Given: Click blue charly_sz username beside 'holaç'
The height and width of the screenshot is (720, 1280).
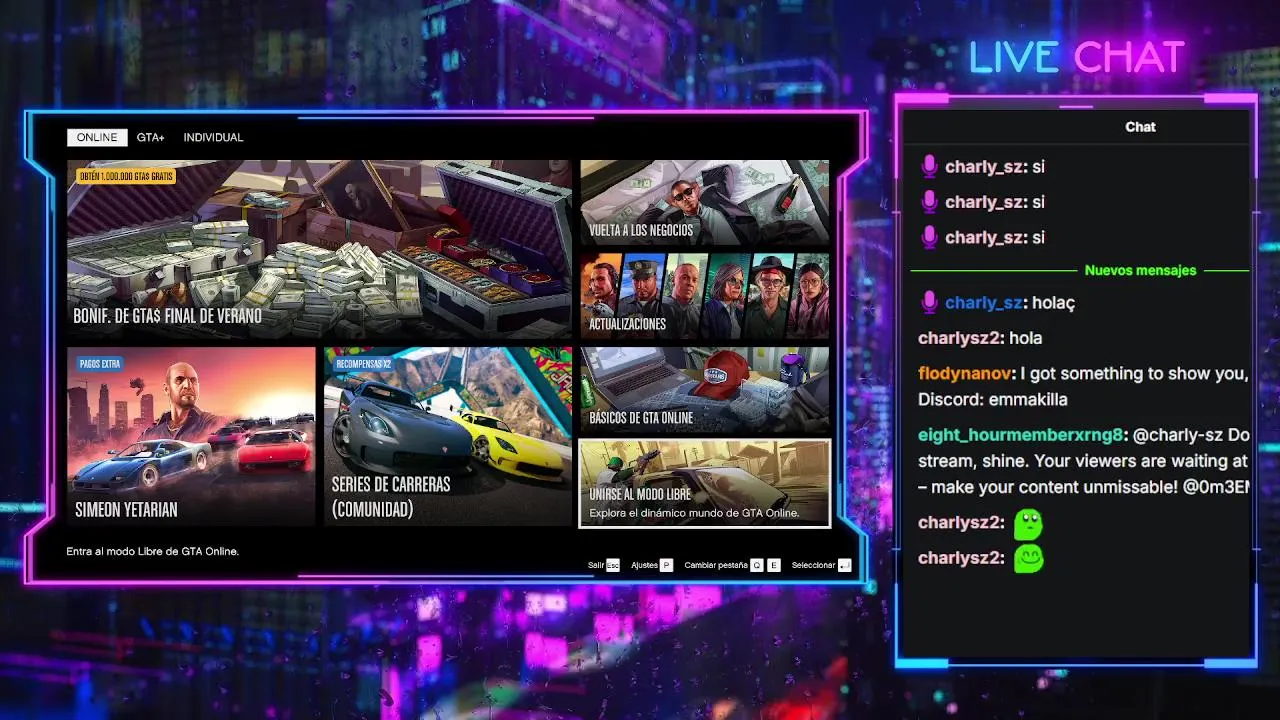Looking at the screenshot, I should point(983,303).
